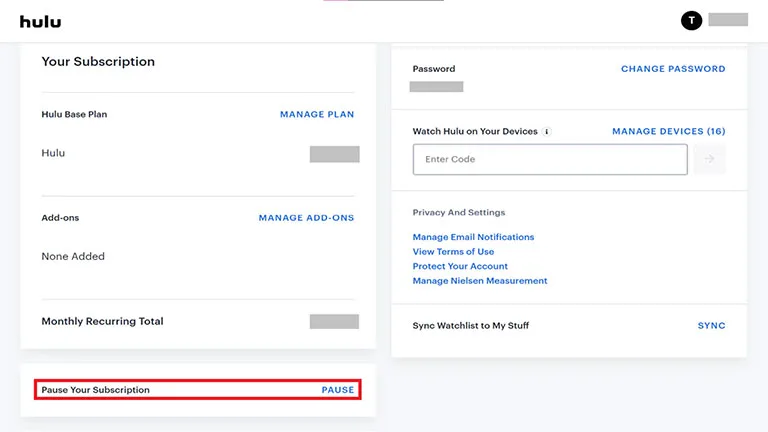Click the account name next to the avatar
Viewport: 768px width, 432px height.
click(x=728, y=20)
